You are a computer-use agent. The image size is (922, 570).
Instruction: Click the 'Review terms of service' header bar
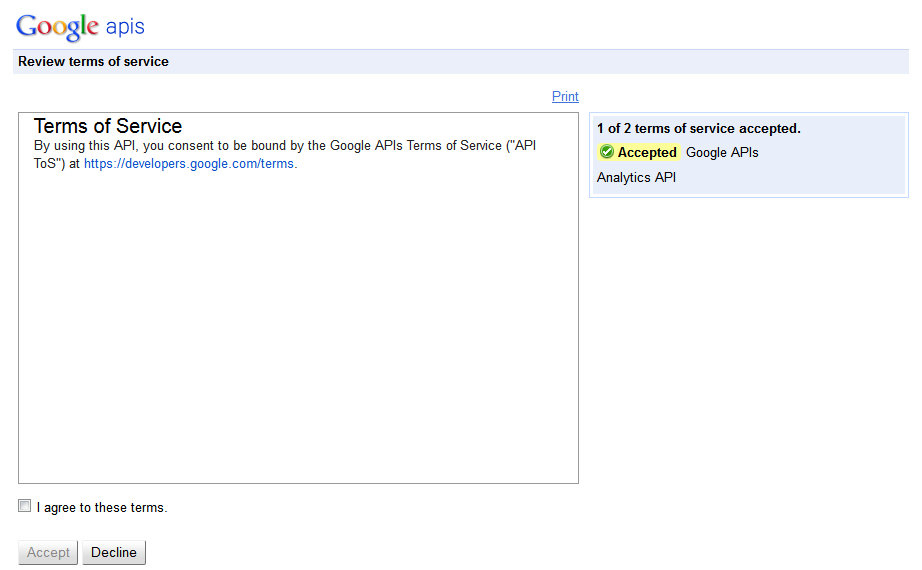point(461,62)
